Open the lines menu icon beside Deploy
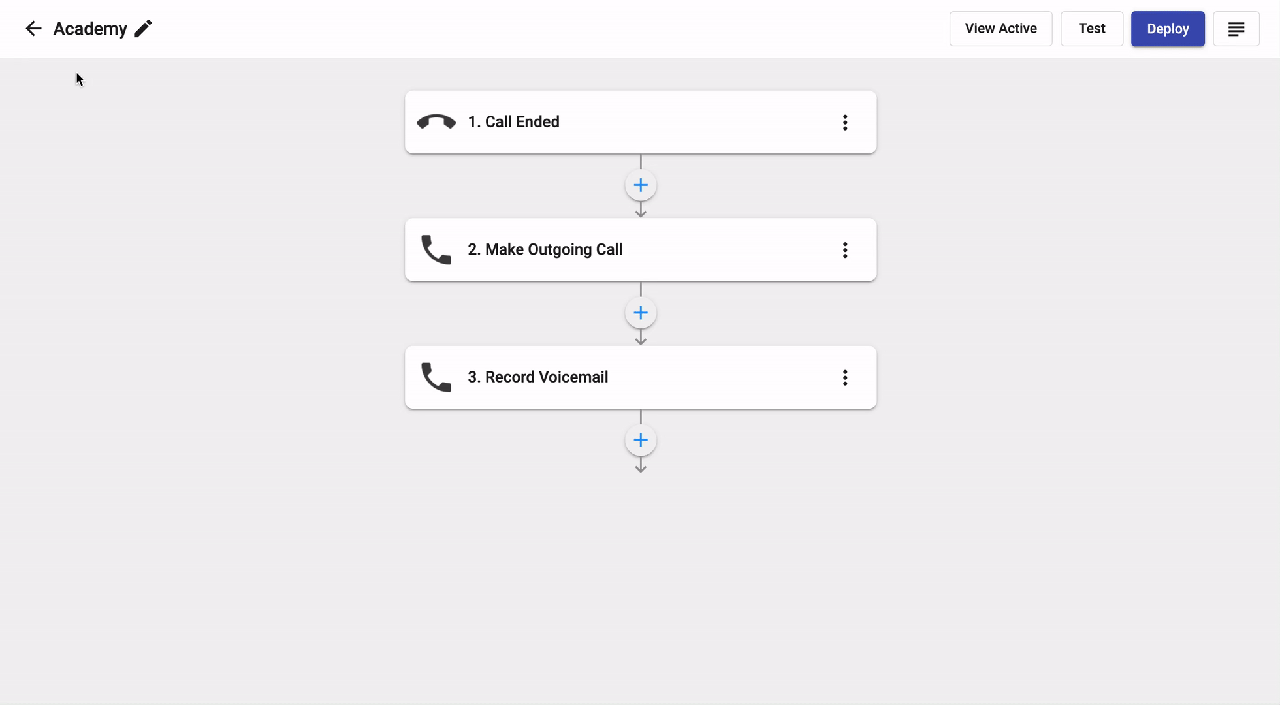This screenshot has width=1280, height=705. tap(1236, 29)
